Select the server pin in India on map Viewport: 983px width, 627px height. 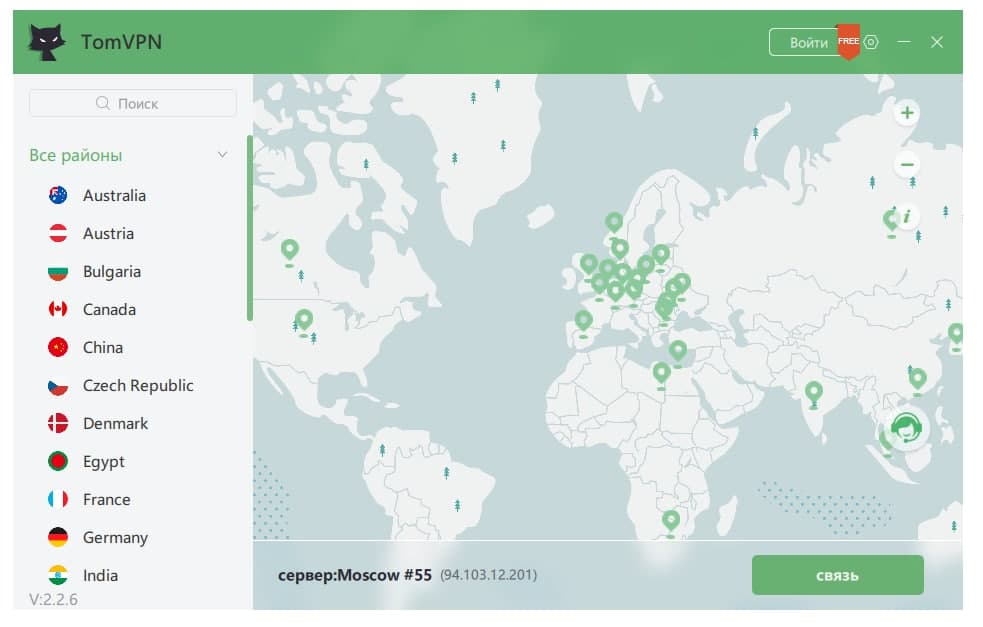tap(814, 391)
